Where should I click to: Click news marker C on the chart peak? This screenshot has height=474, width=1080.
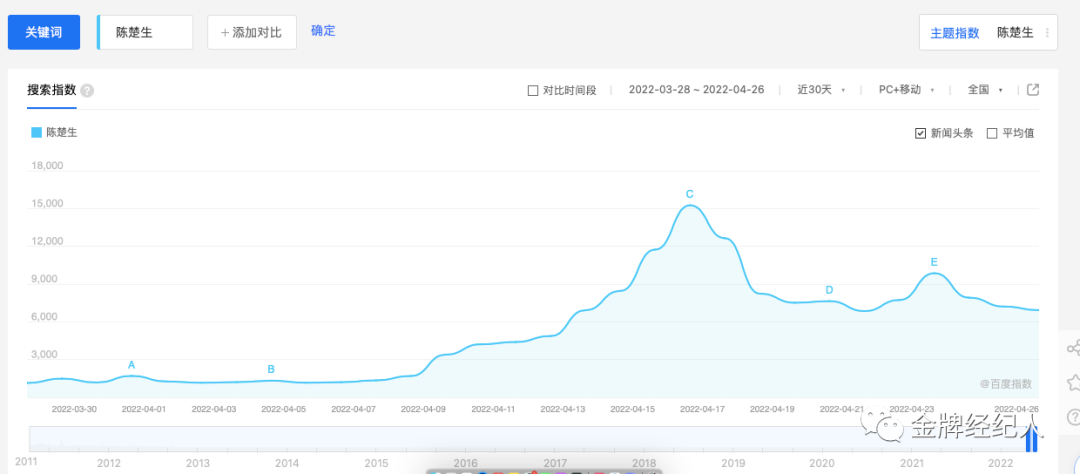coord(689,194)
